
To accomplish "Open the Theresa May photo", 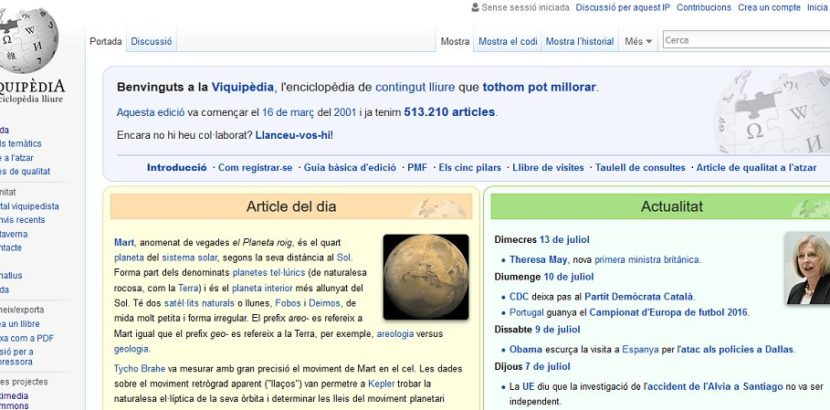I will click(807, 268).
